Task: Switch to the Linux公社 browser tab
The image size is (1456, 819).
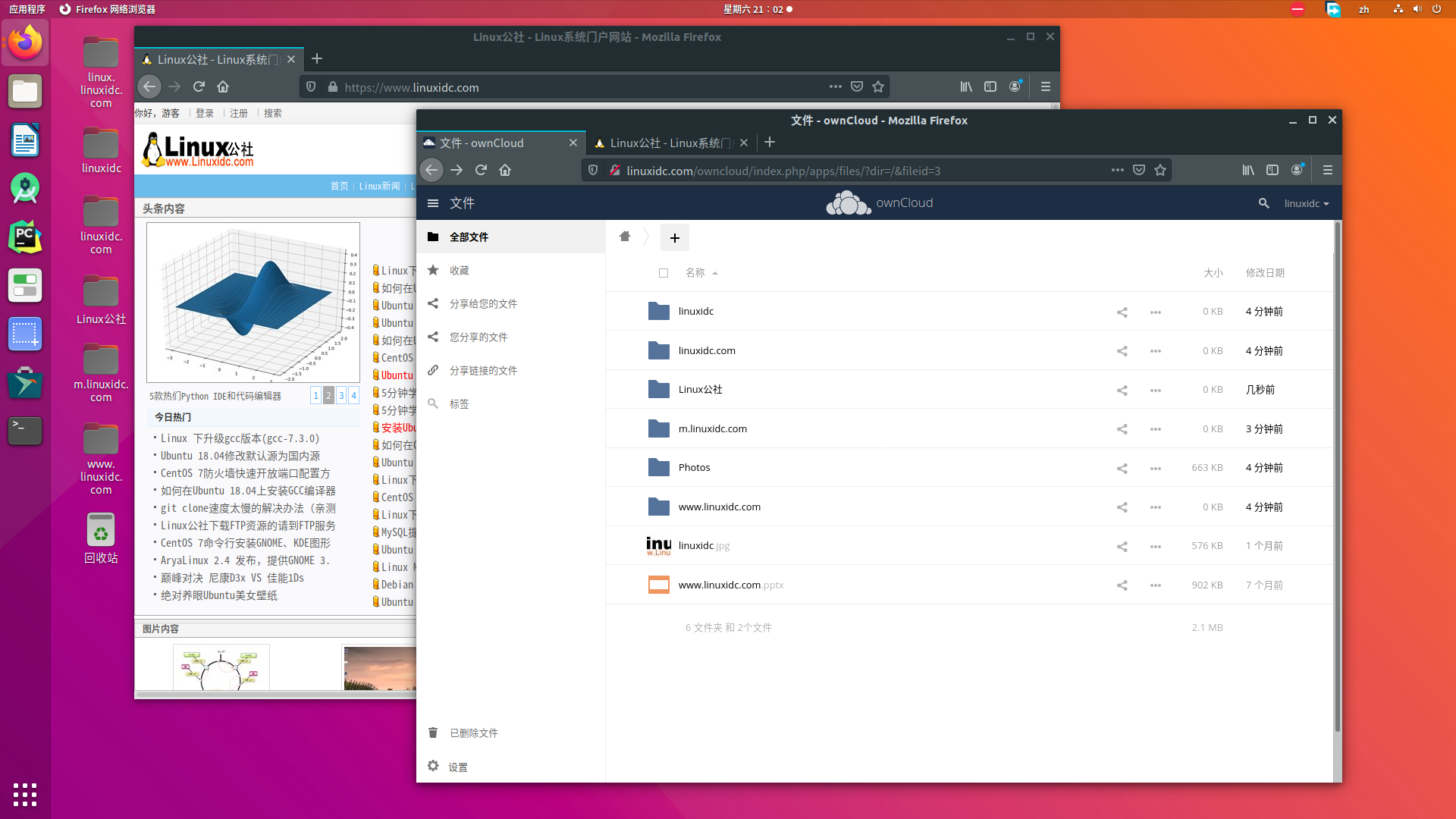Action: [667, 143]
